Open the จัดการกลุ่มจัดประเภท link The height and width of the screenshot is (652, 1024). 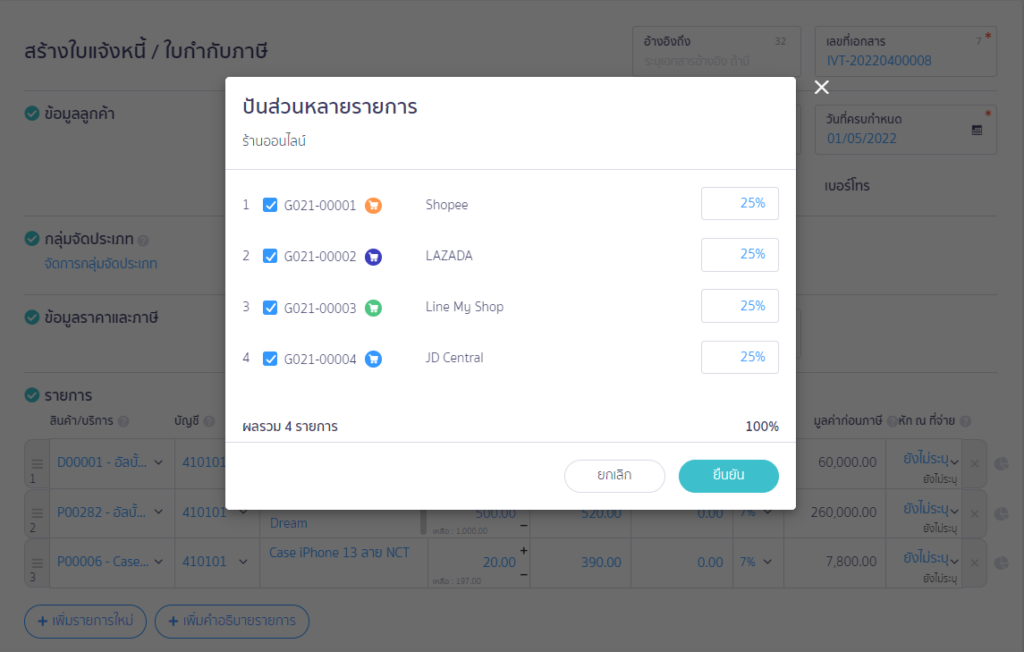101,264
